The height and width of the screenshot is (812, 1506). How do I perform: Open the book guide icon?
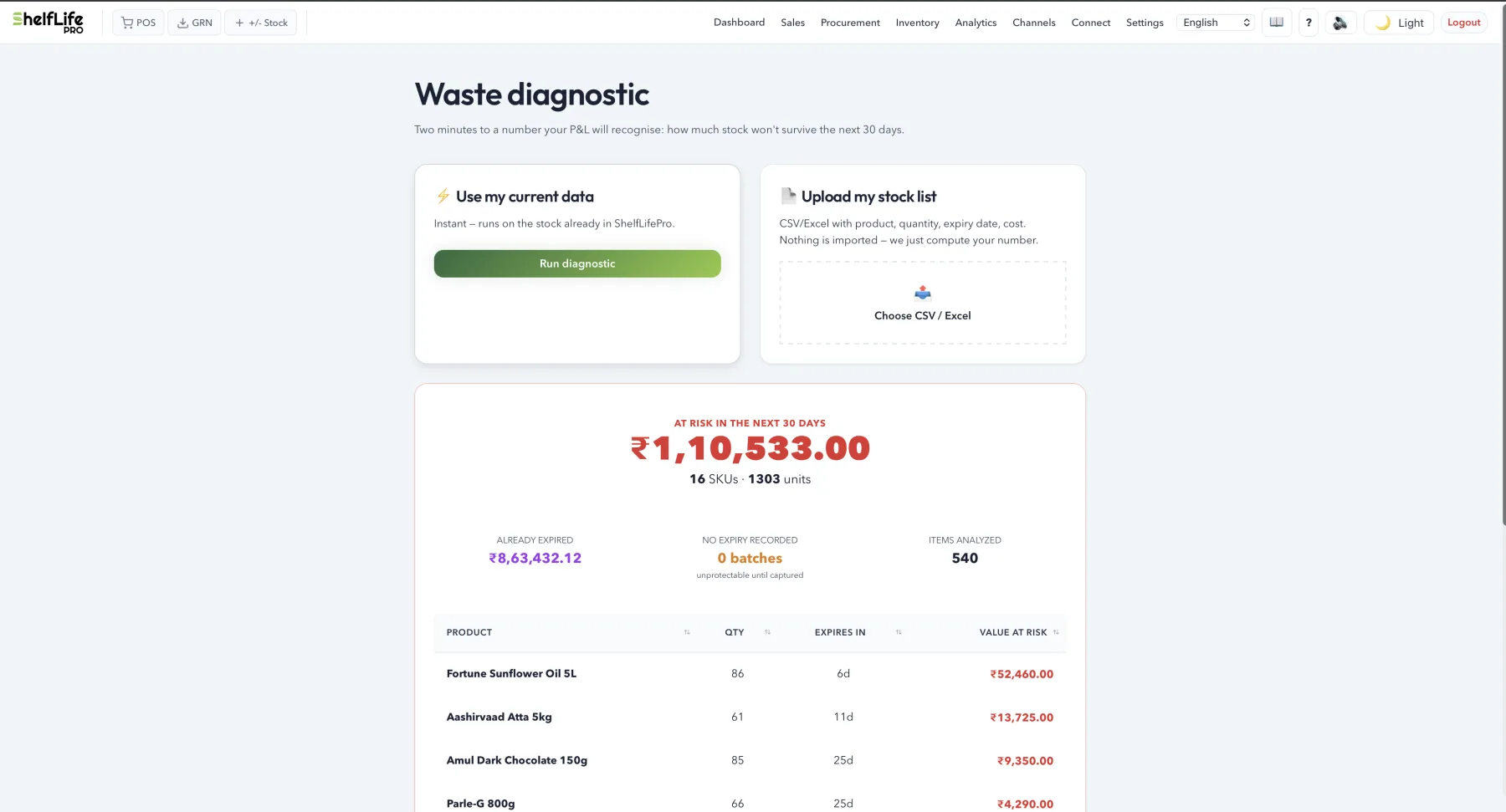coord(1277,23)
